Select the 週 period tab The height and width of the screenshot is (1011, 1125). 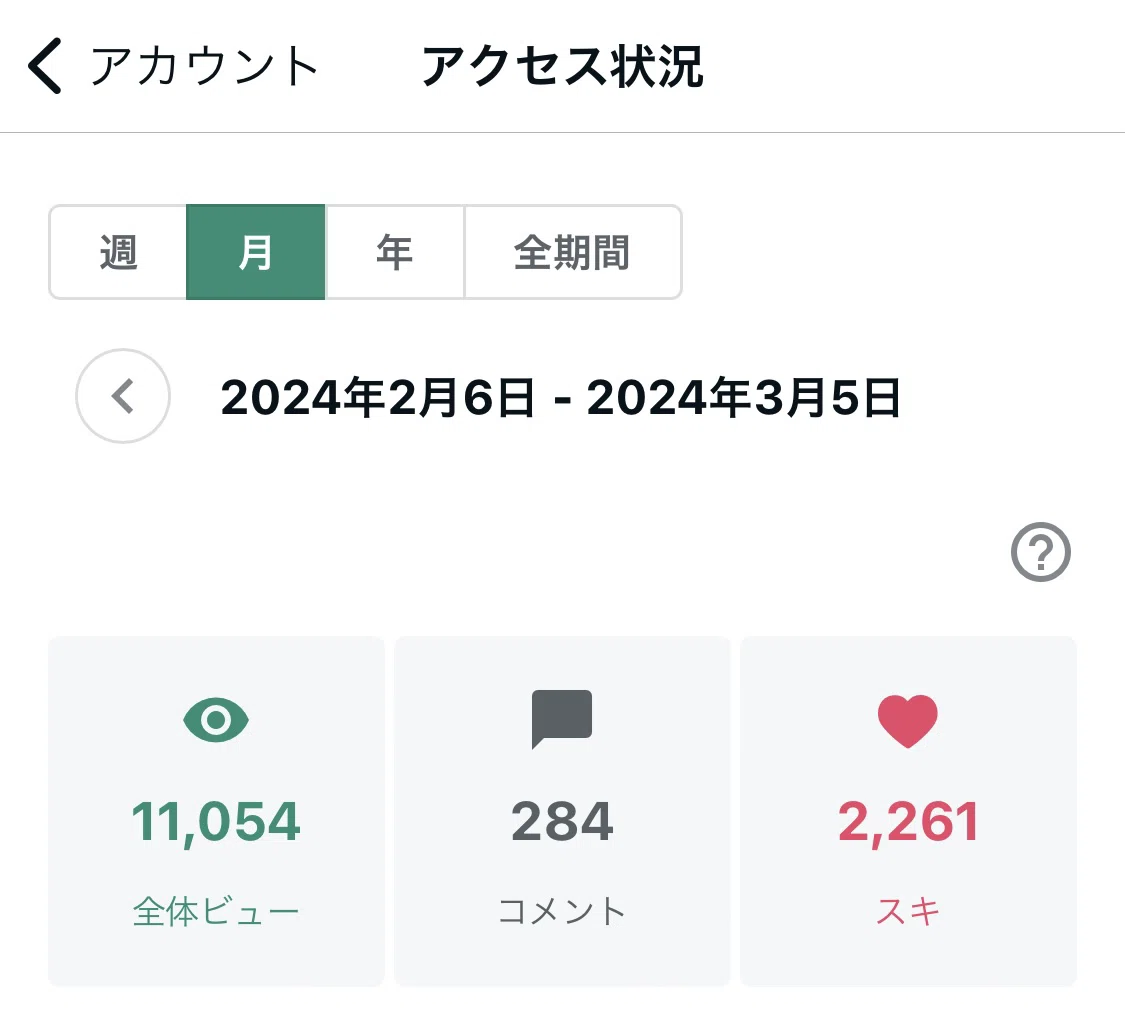[x=118, y=252]
